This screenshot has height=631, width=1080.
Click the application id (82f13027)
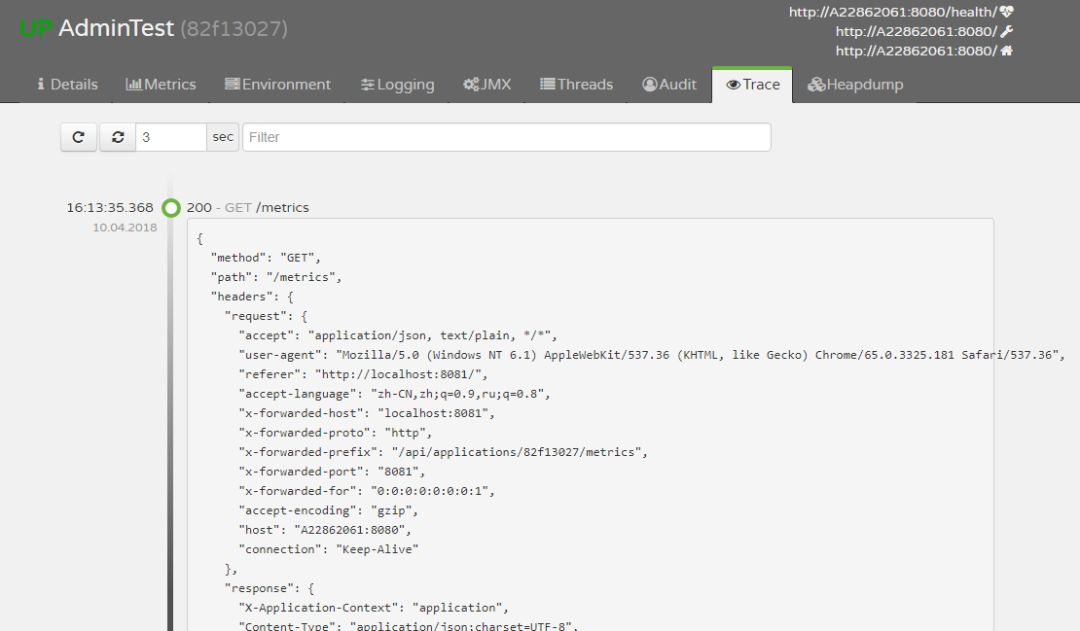click(234, 29)
